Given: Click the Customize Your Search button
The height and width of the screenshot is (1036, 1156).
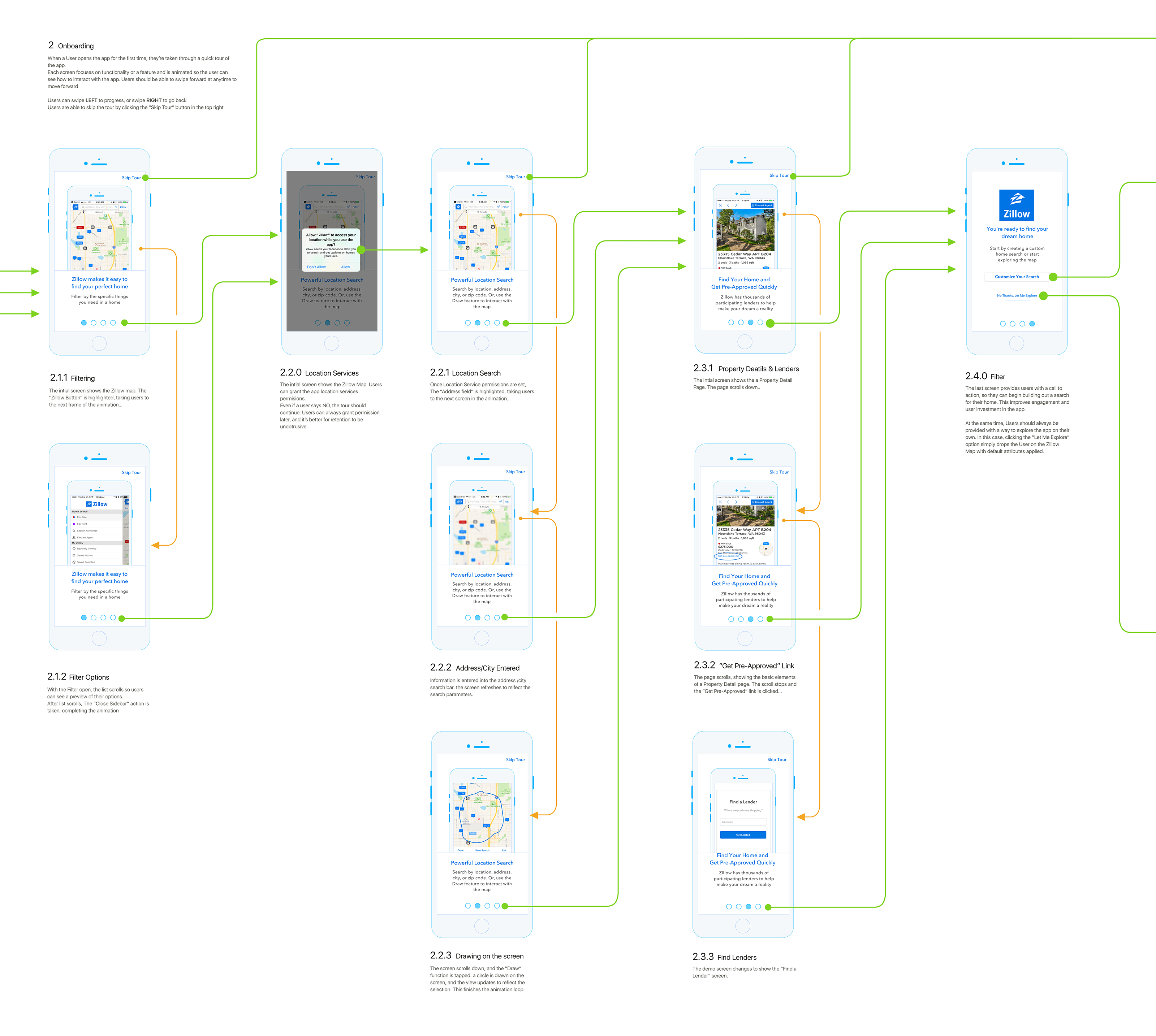Looking at the screenshot, I should click(1017, 277).
